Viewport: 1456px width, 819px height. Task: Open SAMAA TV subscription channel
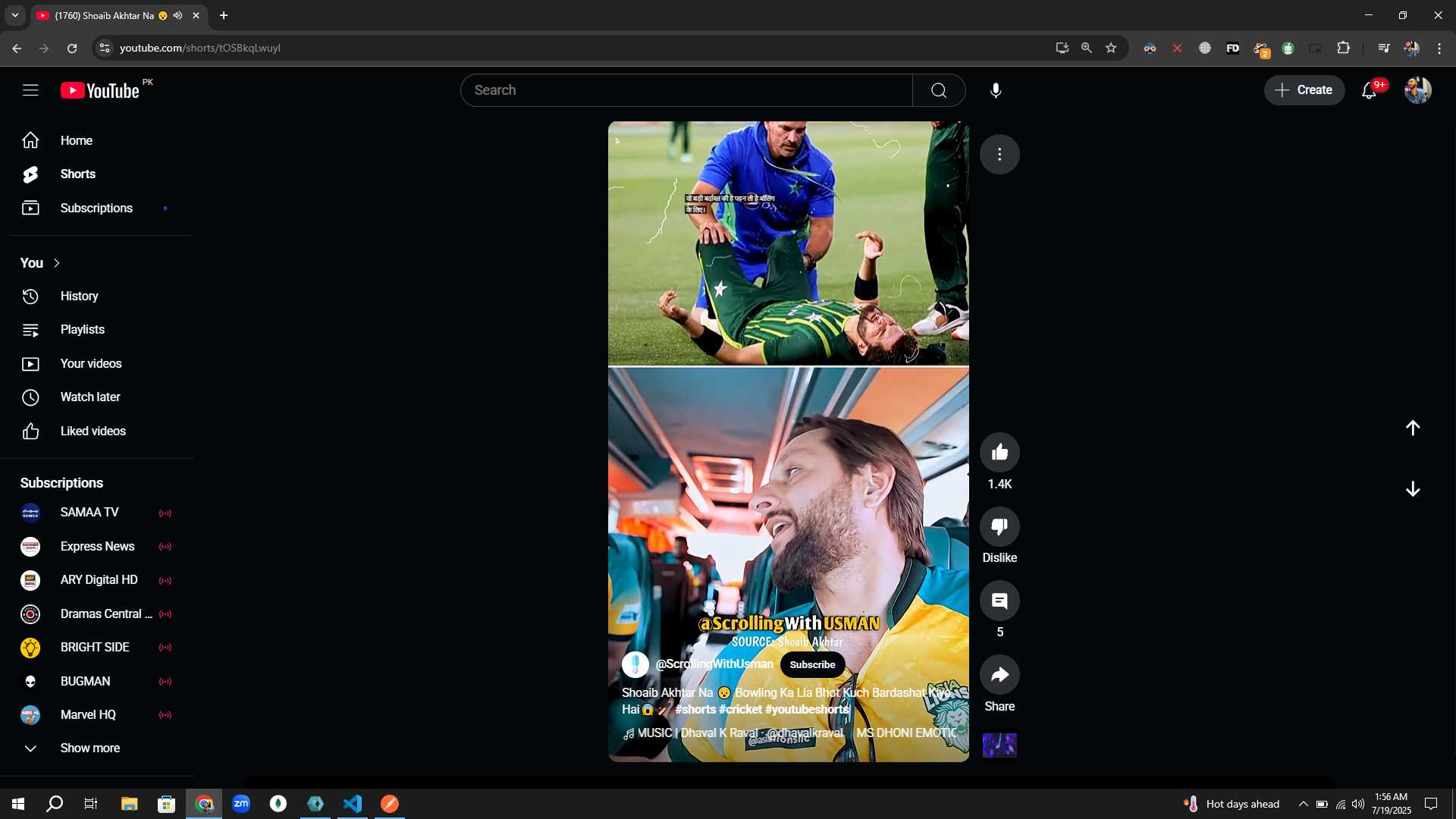coord(96,513)
